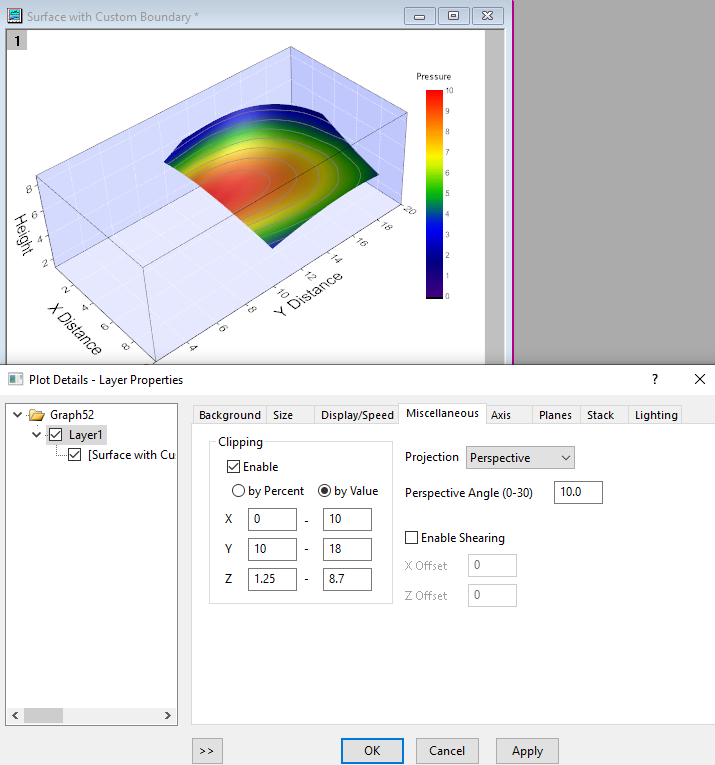Click the help question mark button
This screenshot has width=715, height=765.
(655, 379)
